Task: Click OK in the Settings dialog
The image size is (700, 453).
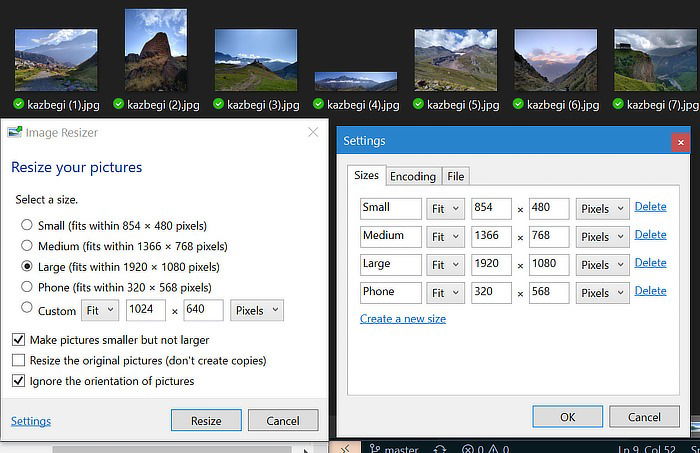Action: 567,417
